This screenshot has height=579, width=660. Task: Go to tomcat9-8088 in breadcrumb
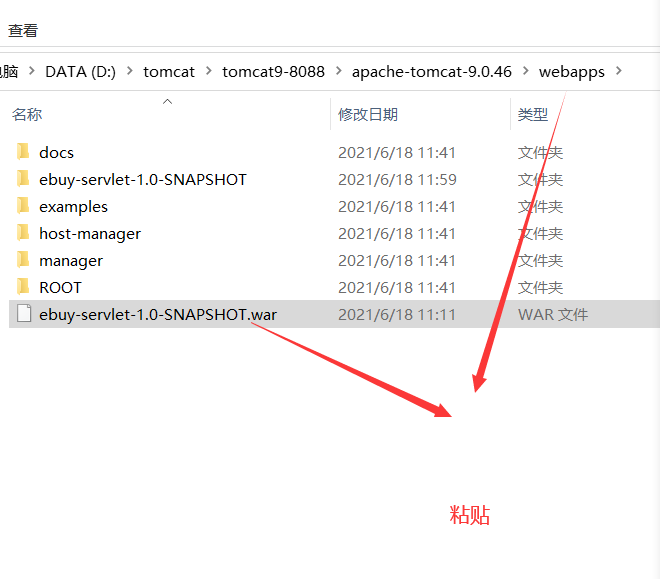[274, 72]
